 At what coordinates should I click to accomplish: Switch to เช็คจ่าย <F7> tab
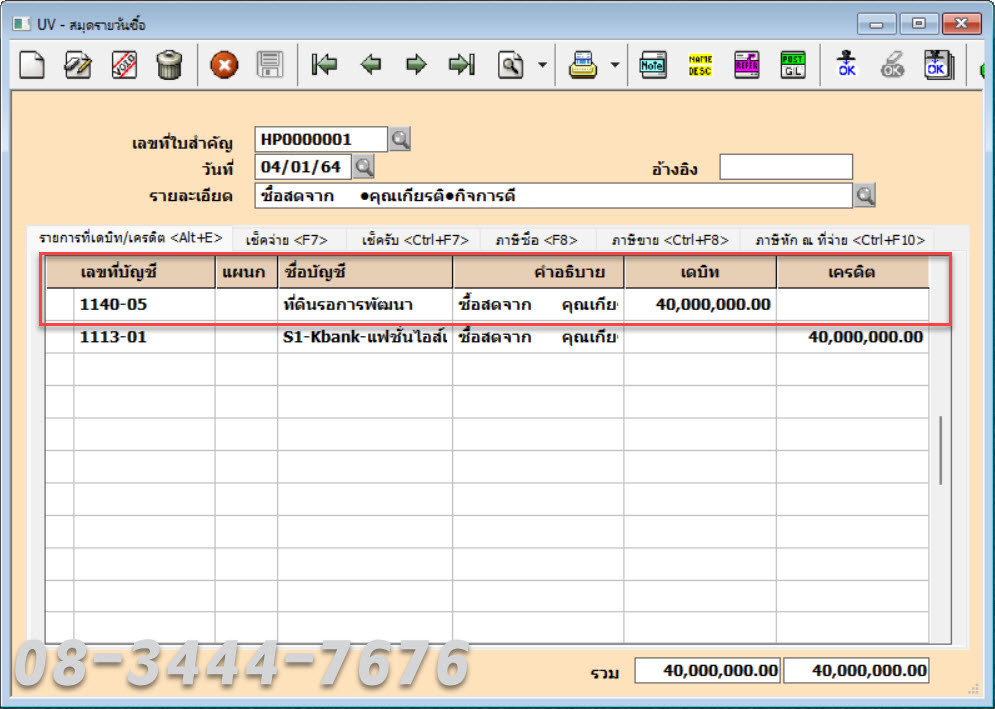[x=286, y=240]
